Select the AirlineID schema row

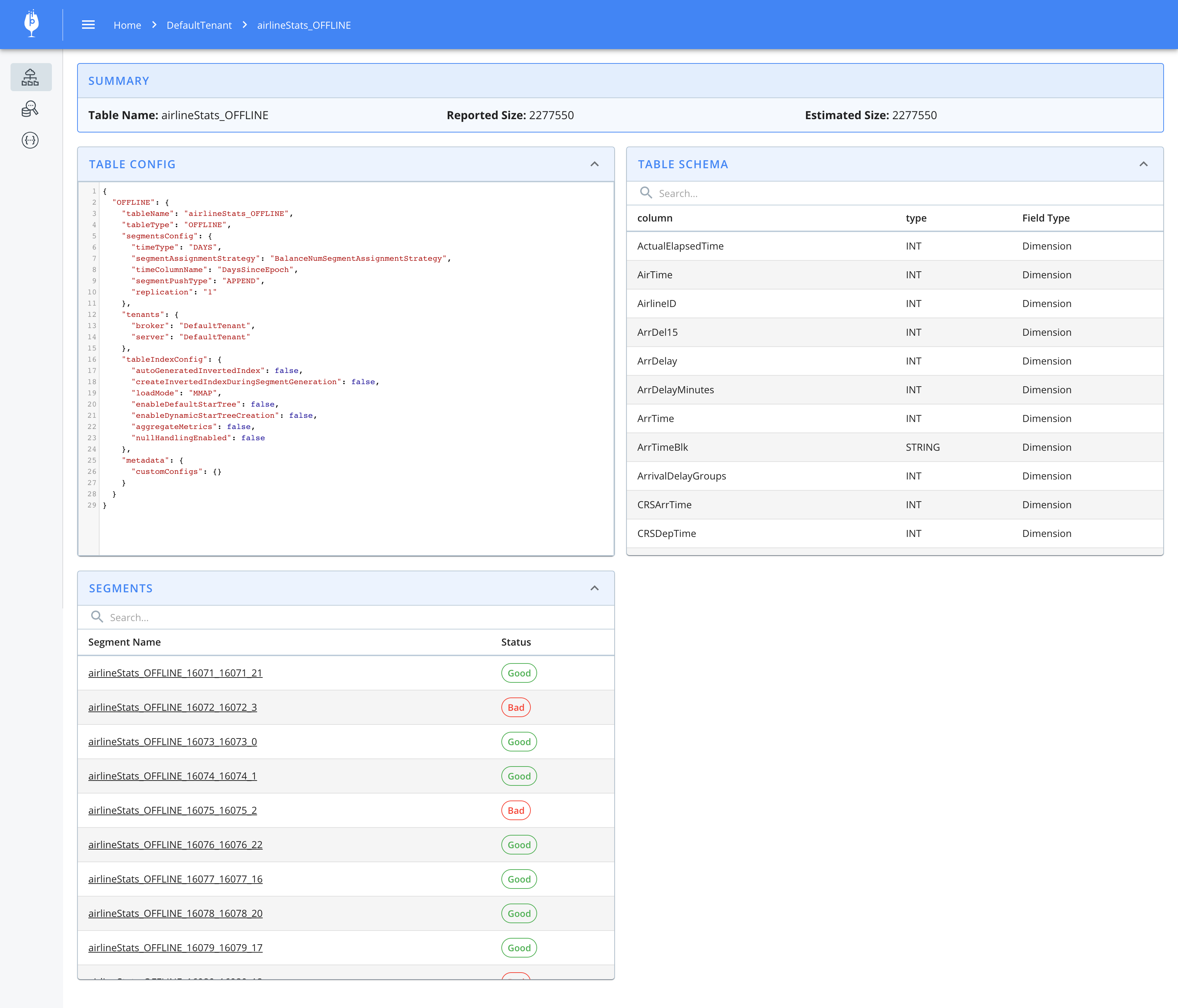tap(894, 304)
